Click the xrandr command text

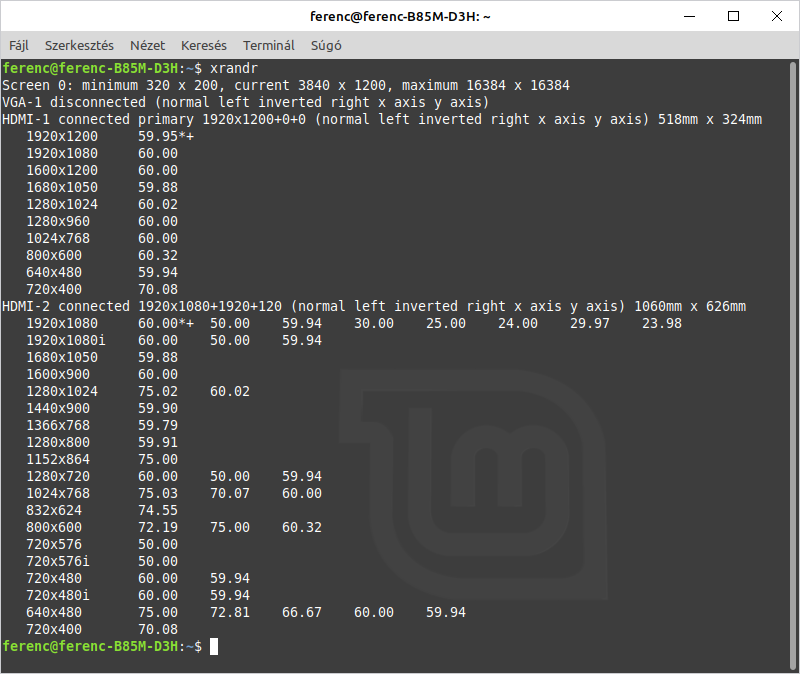(x=234, y=68)
